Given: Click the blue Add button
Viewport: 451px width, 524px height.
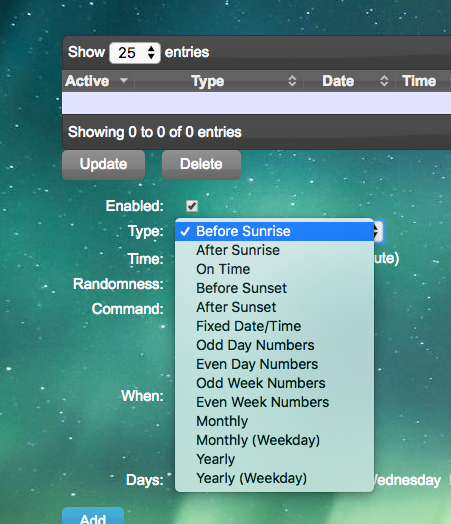Looking at the screenshot, I should pos(93,516).
